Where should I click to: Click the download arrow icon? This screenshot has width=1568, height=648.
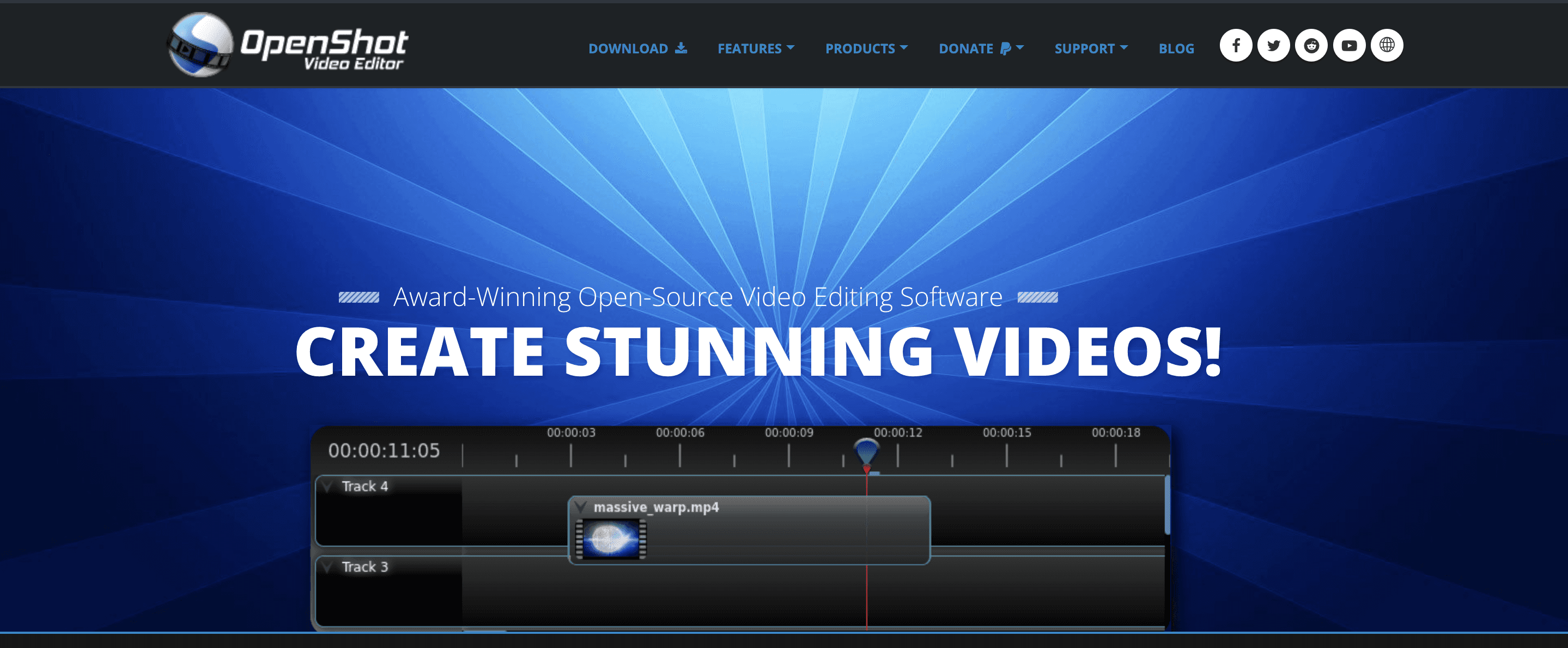pyautogui.click(x=681, y=48)
